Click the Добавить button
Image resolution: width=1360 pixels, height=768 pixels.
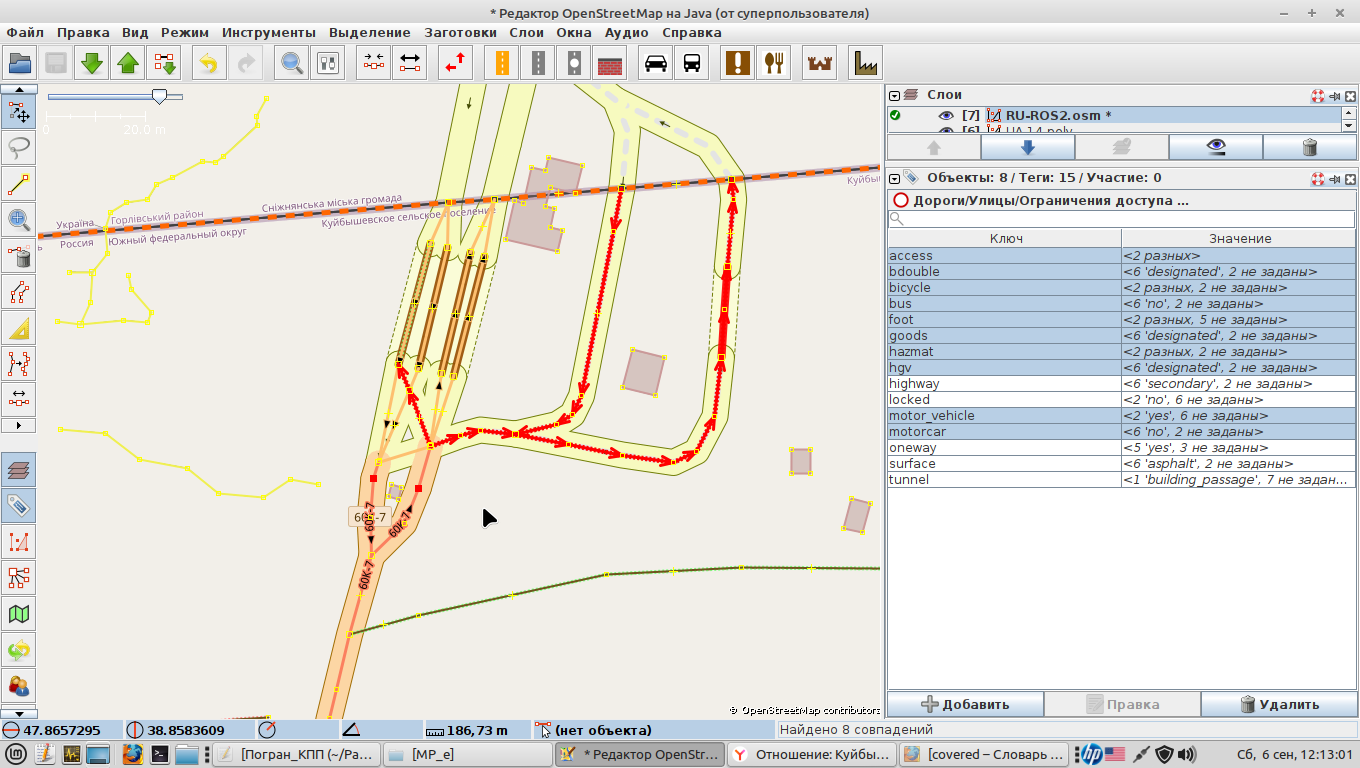[x=965, y=704]
